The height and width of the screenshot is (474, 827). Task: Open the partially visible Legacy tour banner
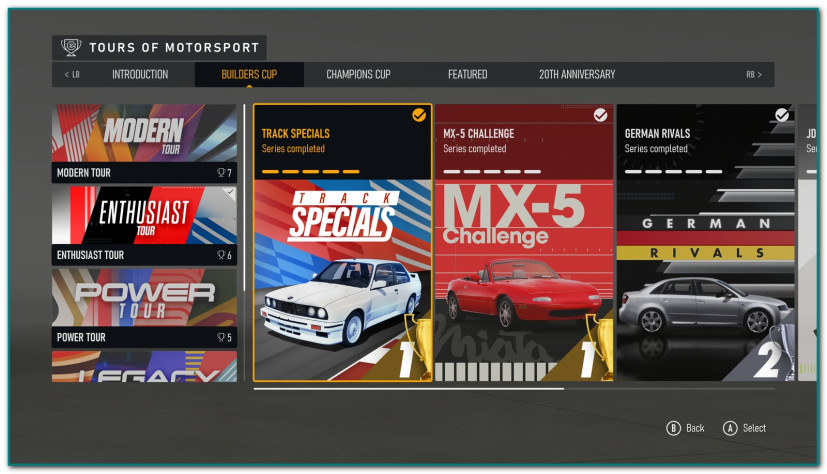(144, 366)
